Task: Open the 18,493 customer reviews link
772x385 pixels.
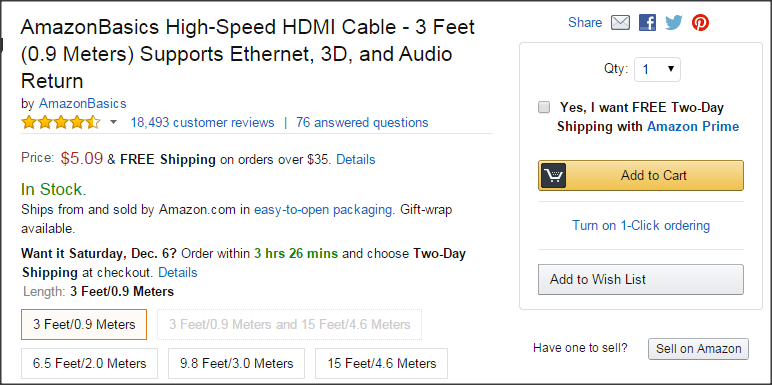Action: pos(202,122)
